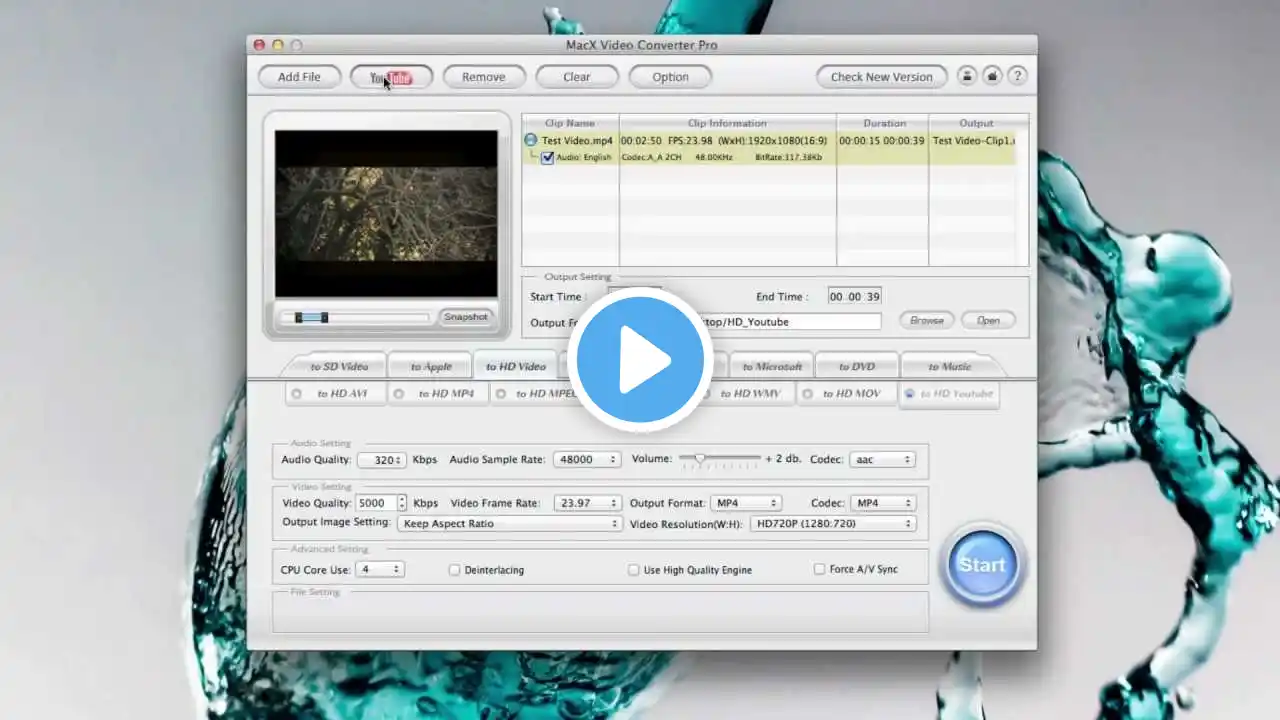The image size is (1280, 720).
Task: Switch to the to Microsoft tab
Action: pyautogui.click(x=772, y=366)
